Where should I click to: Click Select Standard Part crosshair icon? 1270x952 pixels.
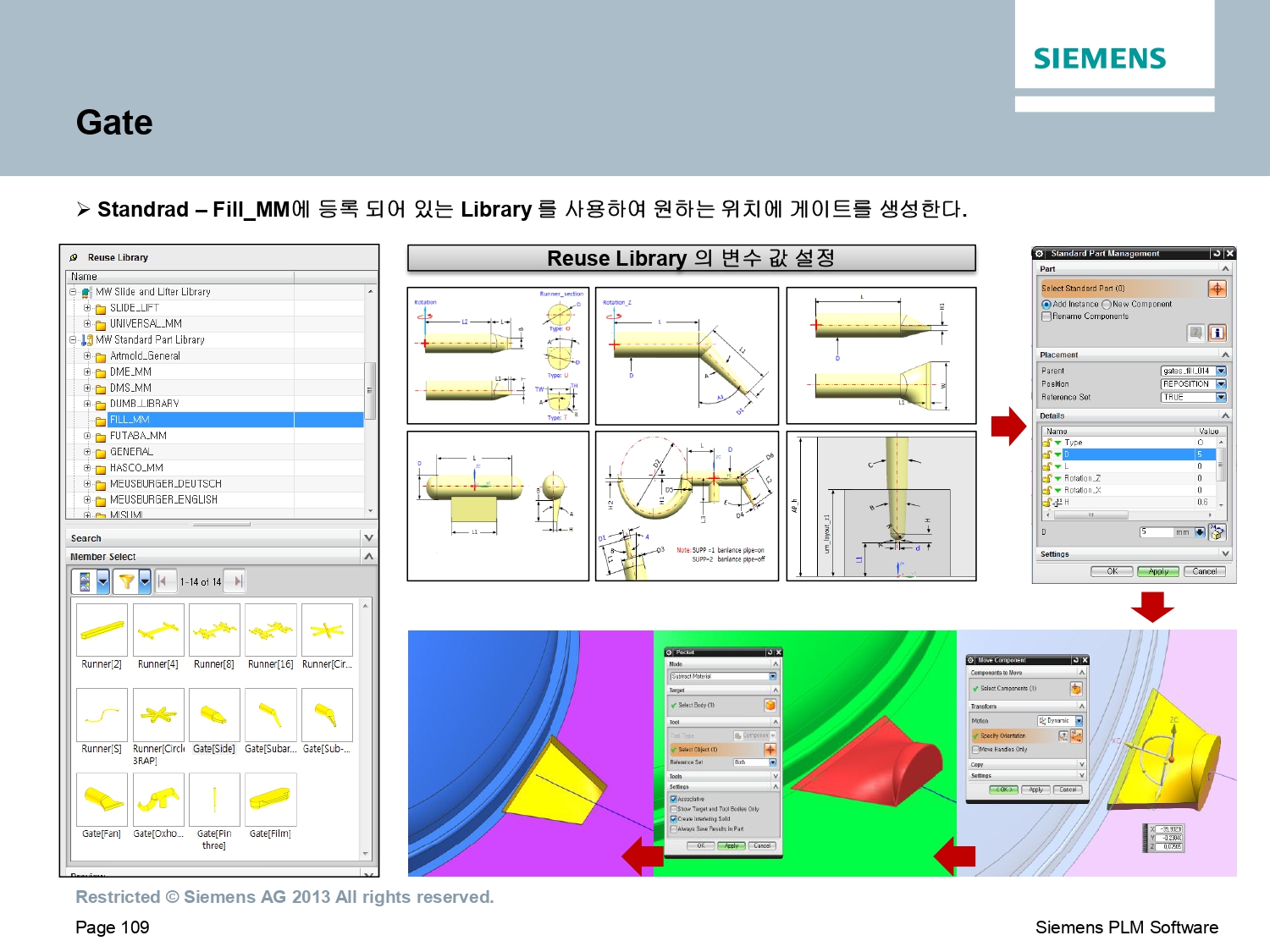point(1217,289)
